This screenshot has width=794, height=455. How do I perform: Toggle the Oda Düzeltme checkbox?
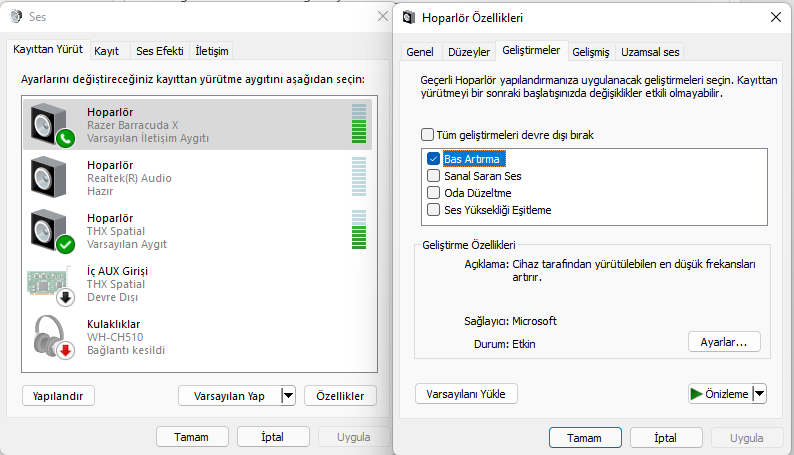(x=434, y=193)
